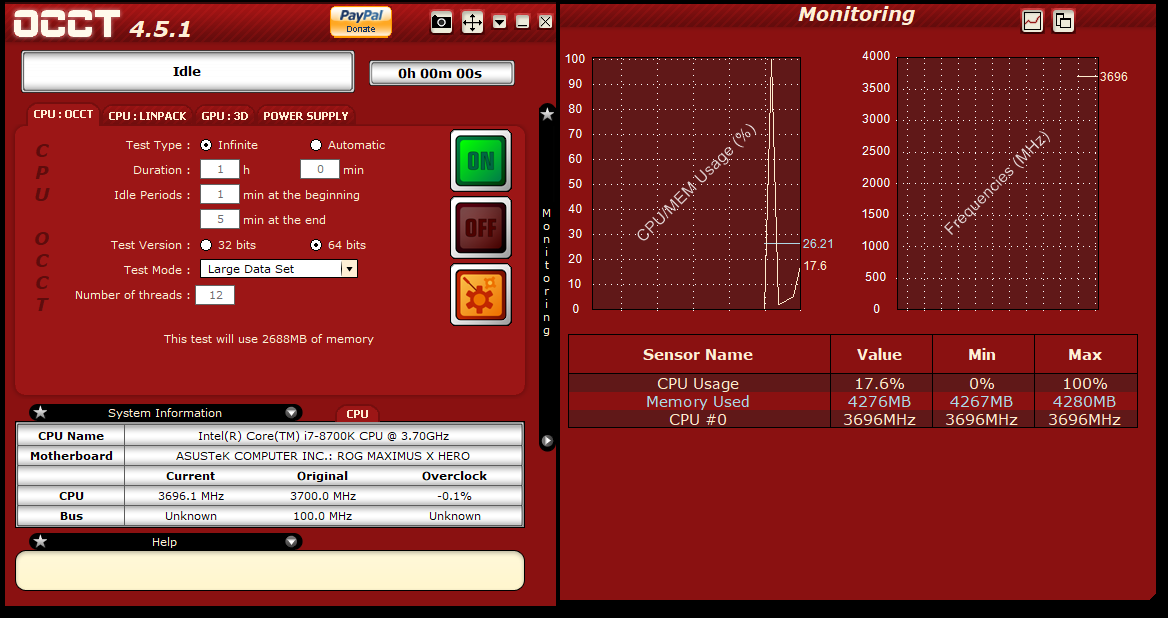This screenshot has height=618, width=1168.
Task: Click the 0h 00m 00s timer display
Action: click(441, 73)
